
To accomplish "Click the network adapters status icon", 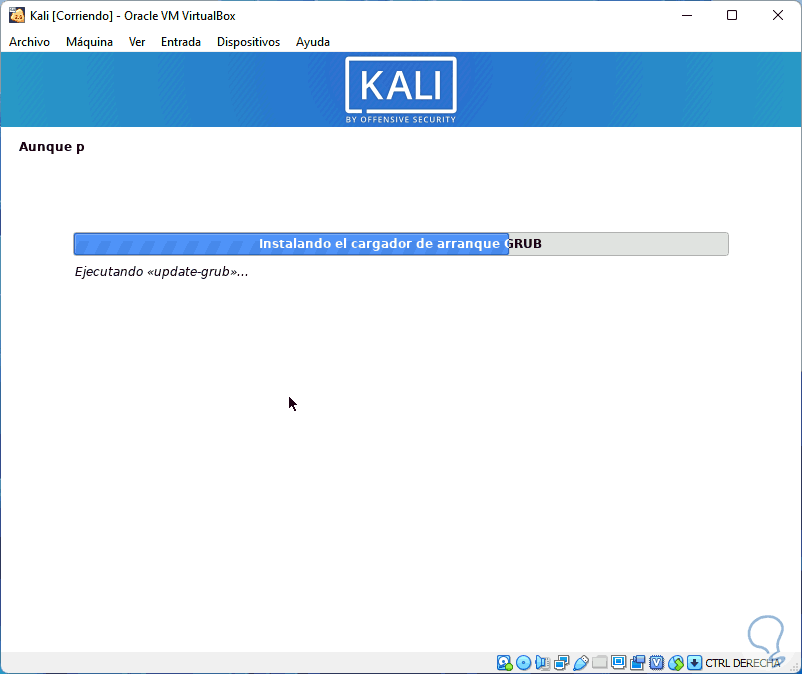I will click(x=561, y=663).
